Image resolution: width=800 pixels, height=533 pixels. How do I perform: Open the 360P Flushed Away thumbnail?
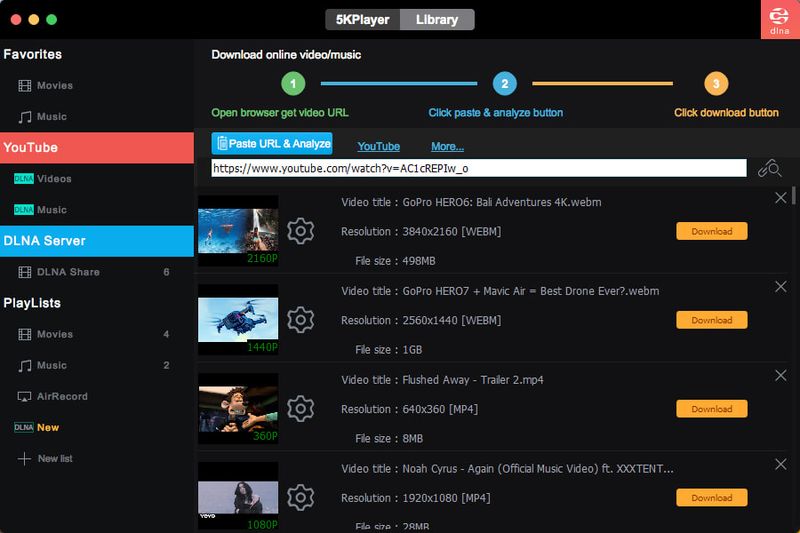[238, 409]
